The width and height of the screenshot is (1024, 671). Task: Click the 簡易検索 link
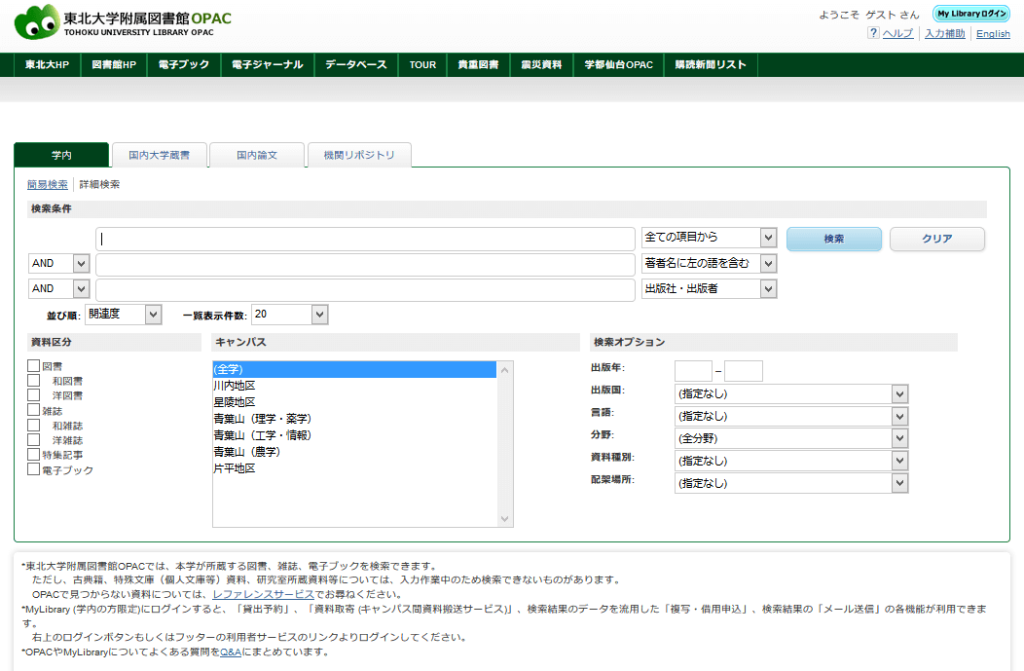pos(47,185)
